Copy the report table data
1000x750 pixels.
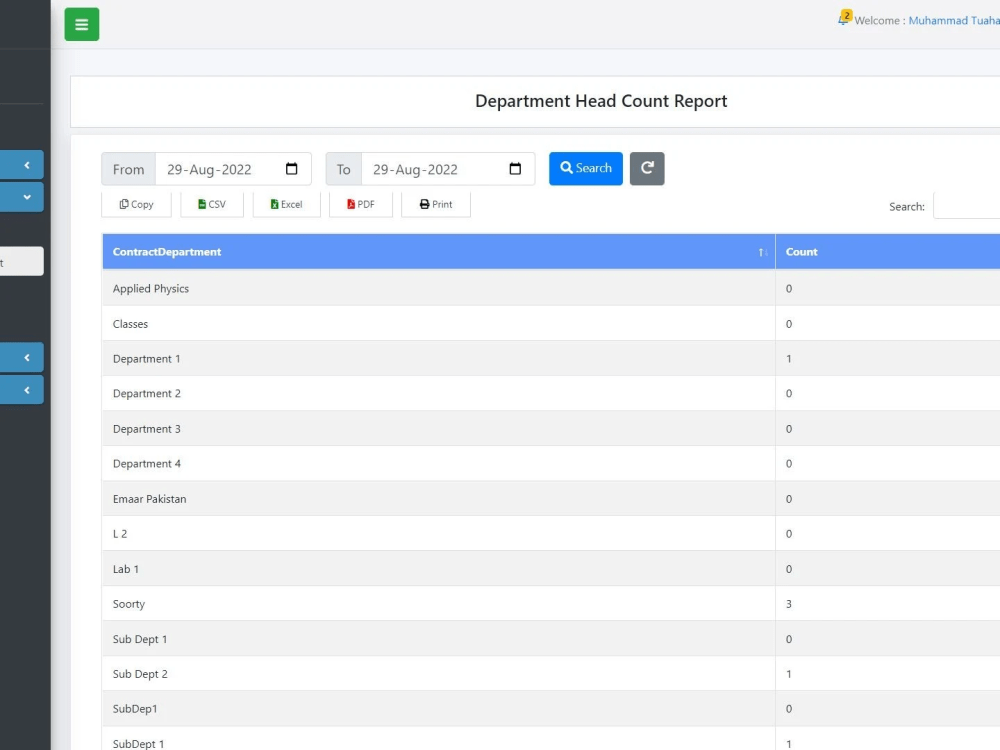point(136,204)
